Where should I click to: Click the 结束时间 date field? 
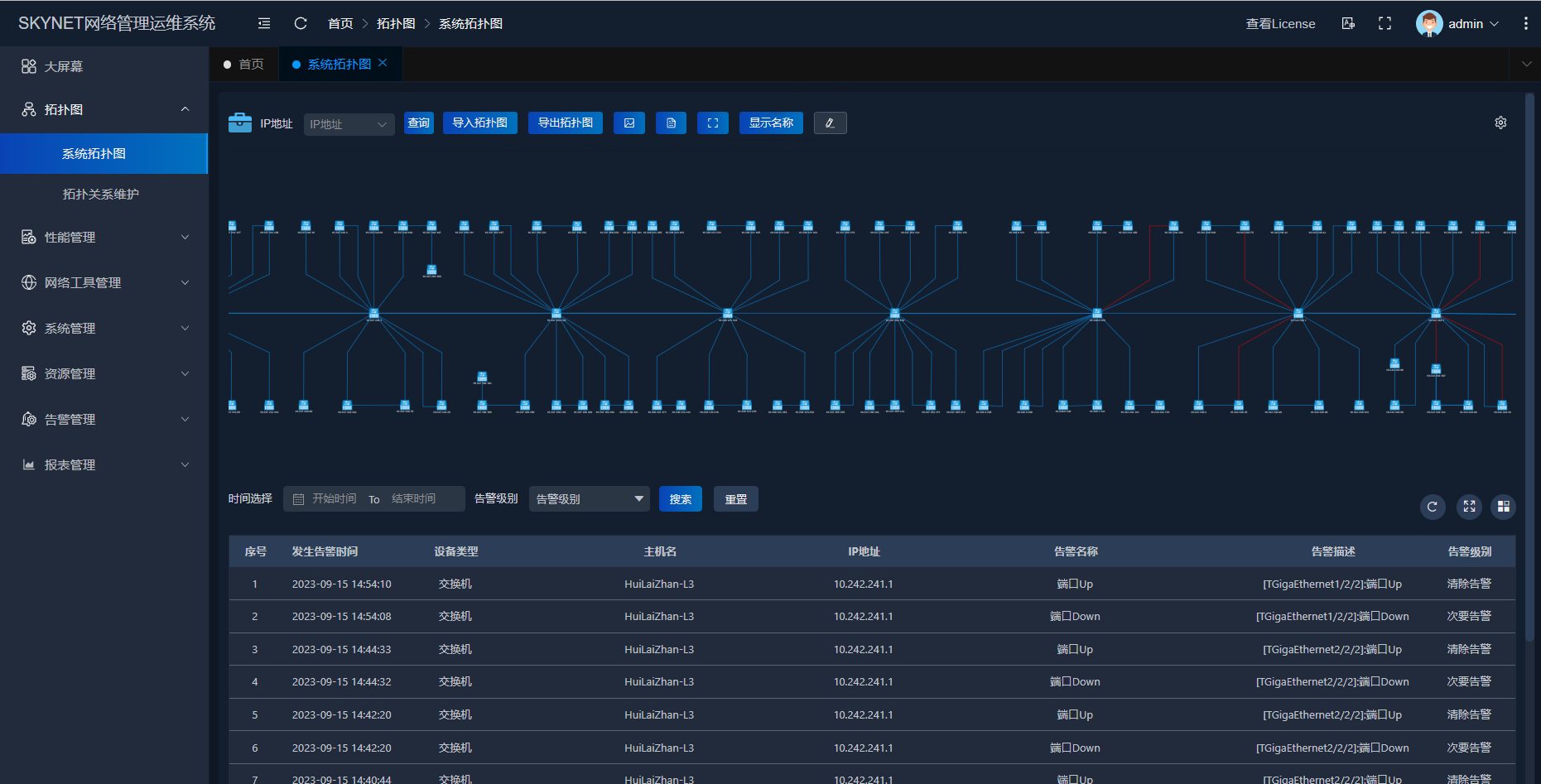point(413,498)
